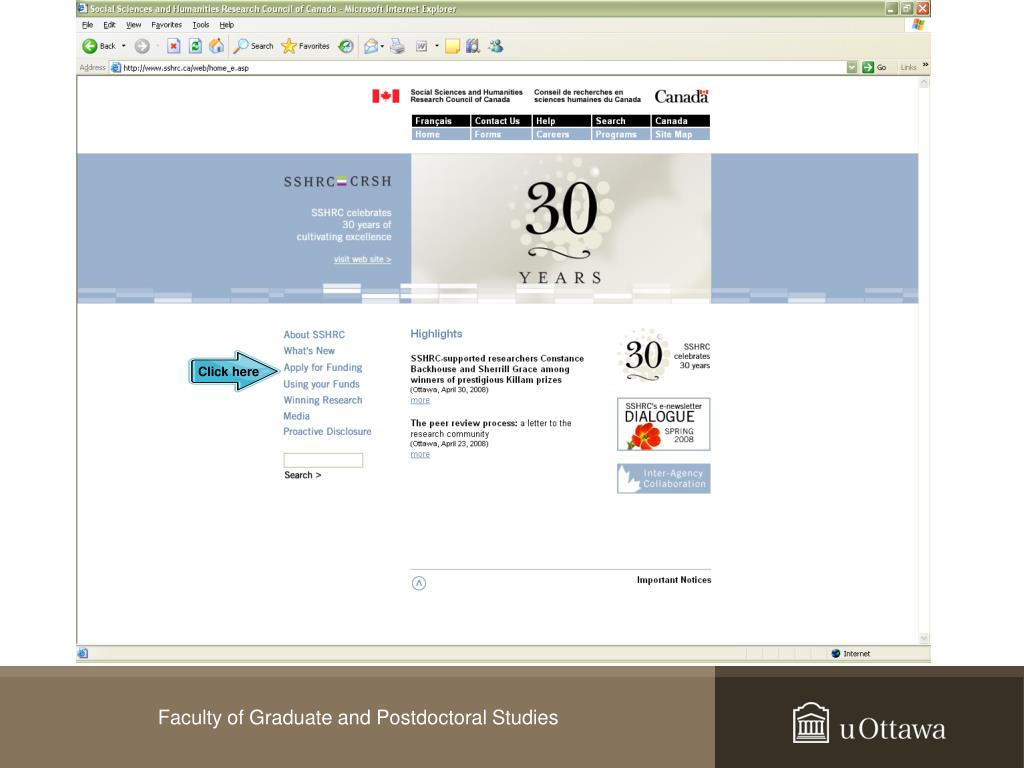This screenshot has height=768, width=1024.
Task: Open the Tools menu
Action: pyautogui.click(x=200, y=25)
